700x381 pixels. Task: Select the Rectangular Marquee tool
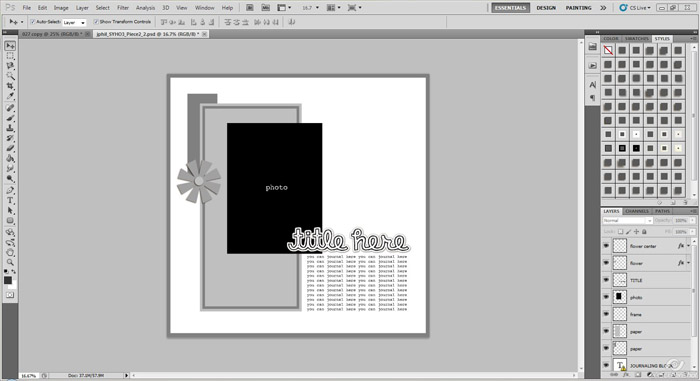click(x=10, y=56)
